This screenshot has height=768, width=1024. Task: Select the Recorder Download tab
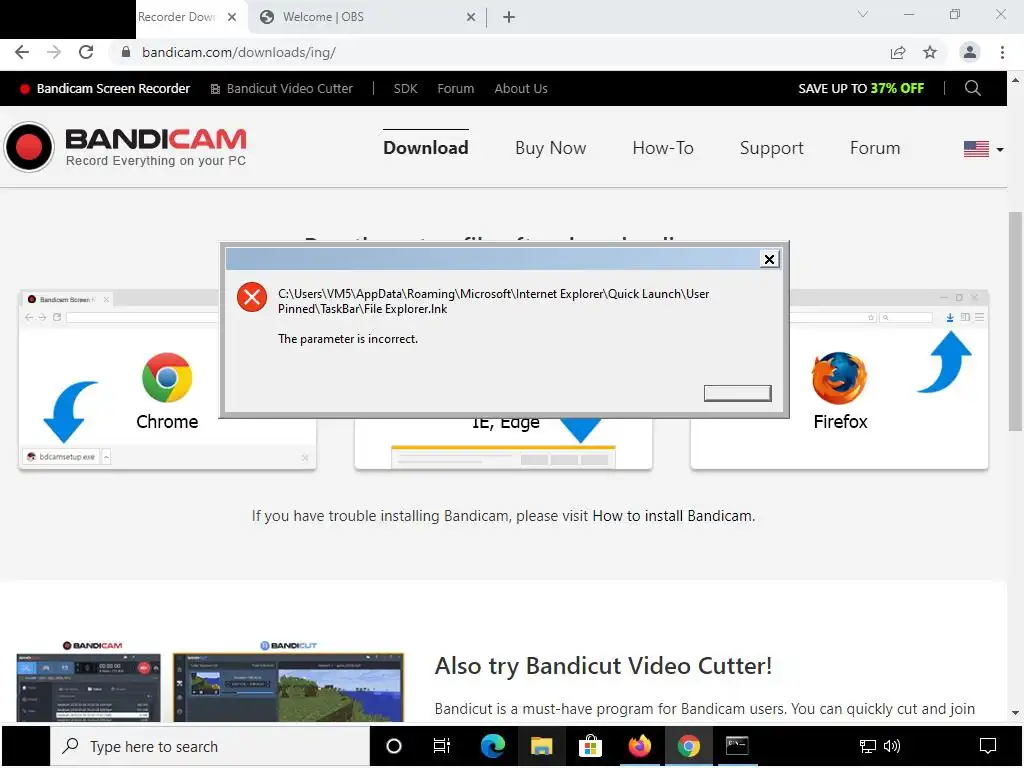pyautogui.click(x=176, y=17)
